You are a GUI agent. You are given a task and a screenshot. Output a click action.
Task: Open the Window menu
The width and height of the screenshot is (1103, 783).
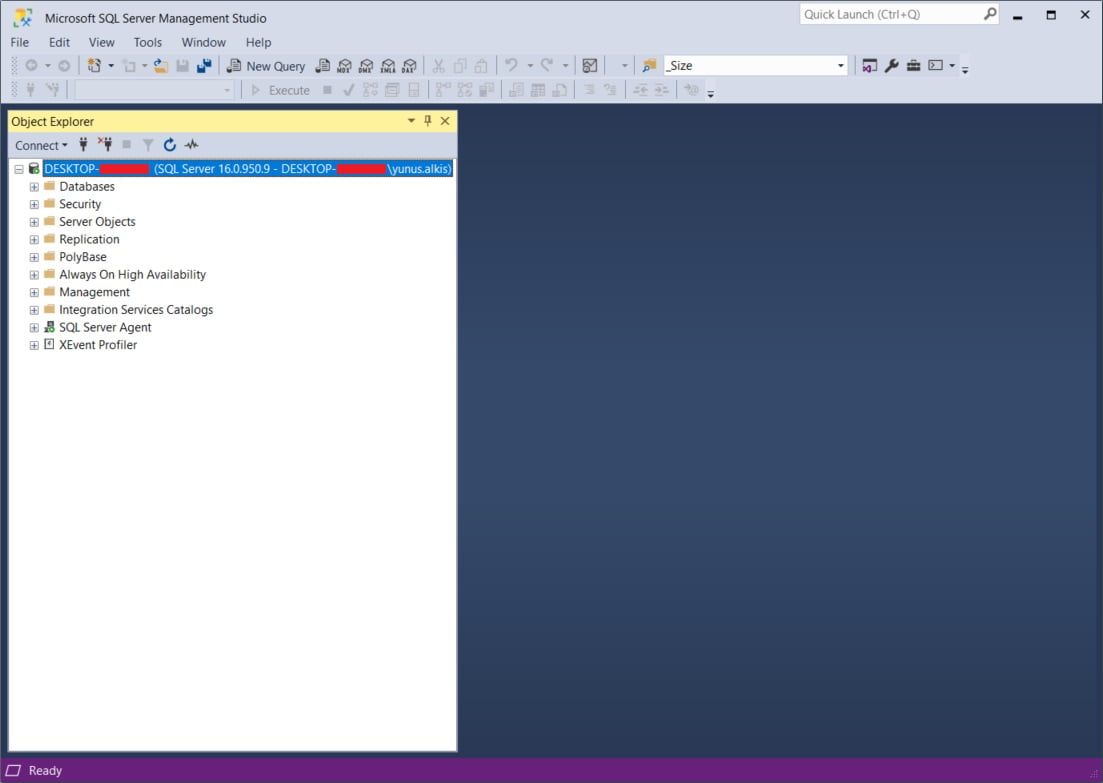(x=203, y=42)
